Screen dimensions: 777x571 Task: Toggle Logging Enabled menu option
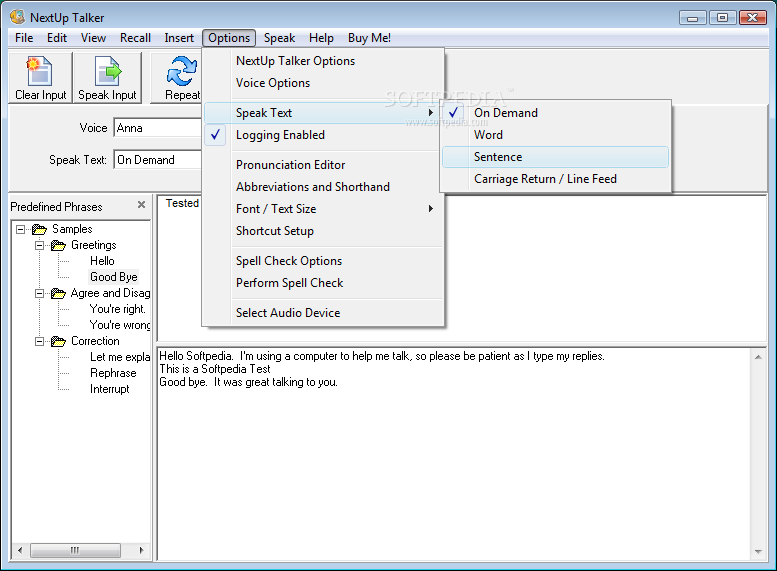pos(324,135)
